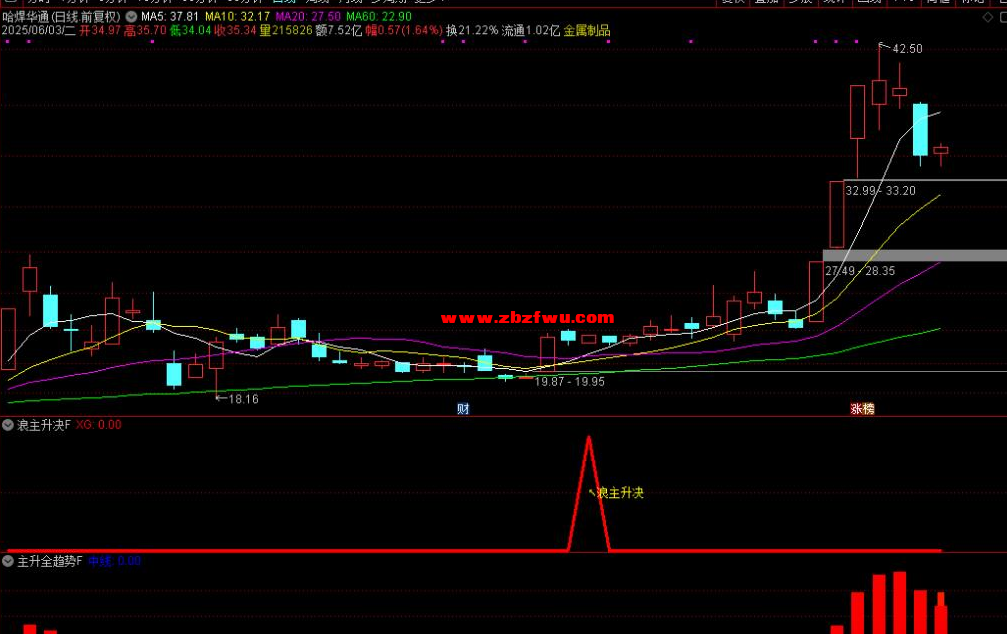This screenshot has width=1007, height=634.
Task: Click the red signal spike peak in 浪主升决F panel
Action: click(589, 439)
